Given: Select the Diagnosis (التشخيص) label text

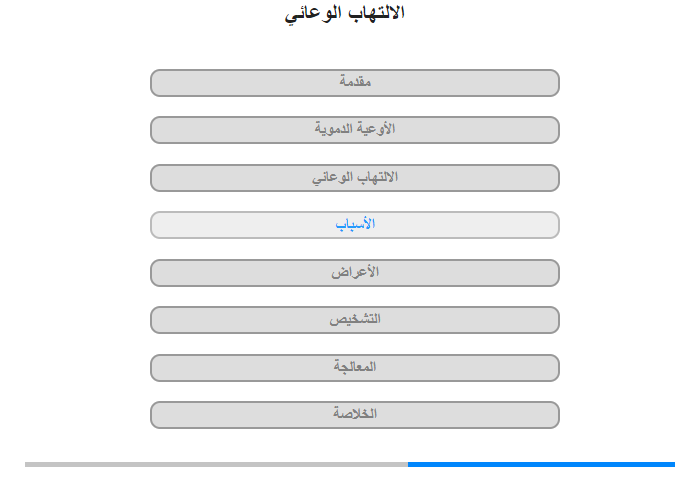Looking at the screenshot, I should pyautogui.click(x=355, y=319).
